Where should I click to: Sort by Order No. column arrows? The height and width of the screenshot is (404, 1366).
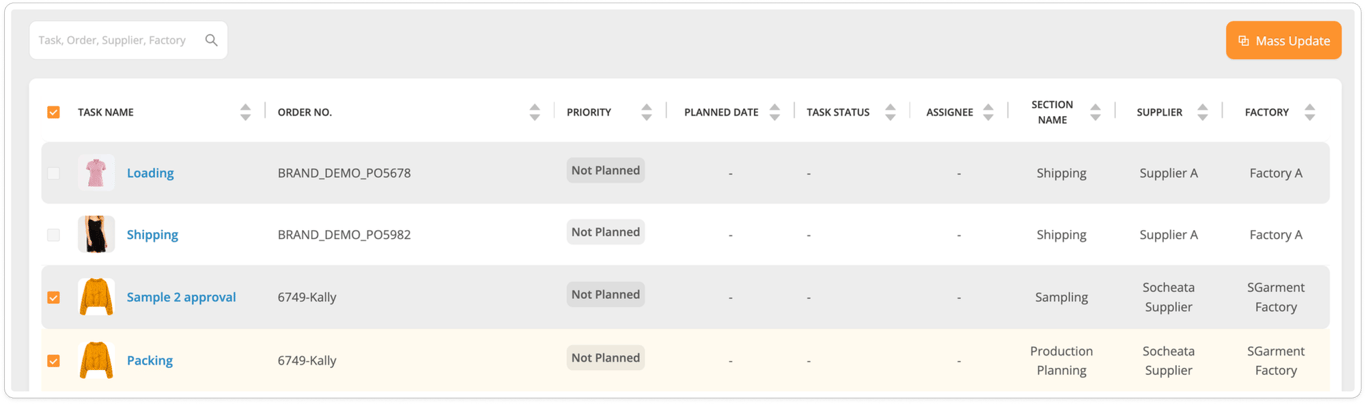point(535,112)
